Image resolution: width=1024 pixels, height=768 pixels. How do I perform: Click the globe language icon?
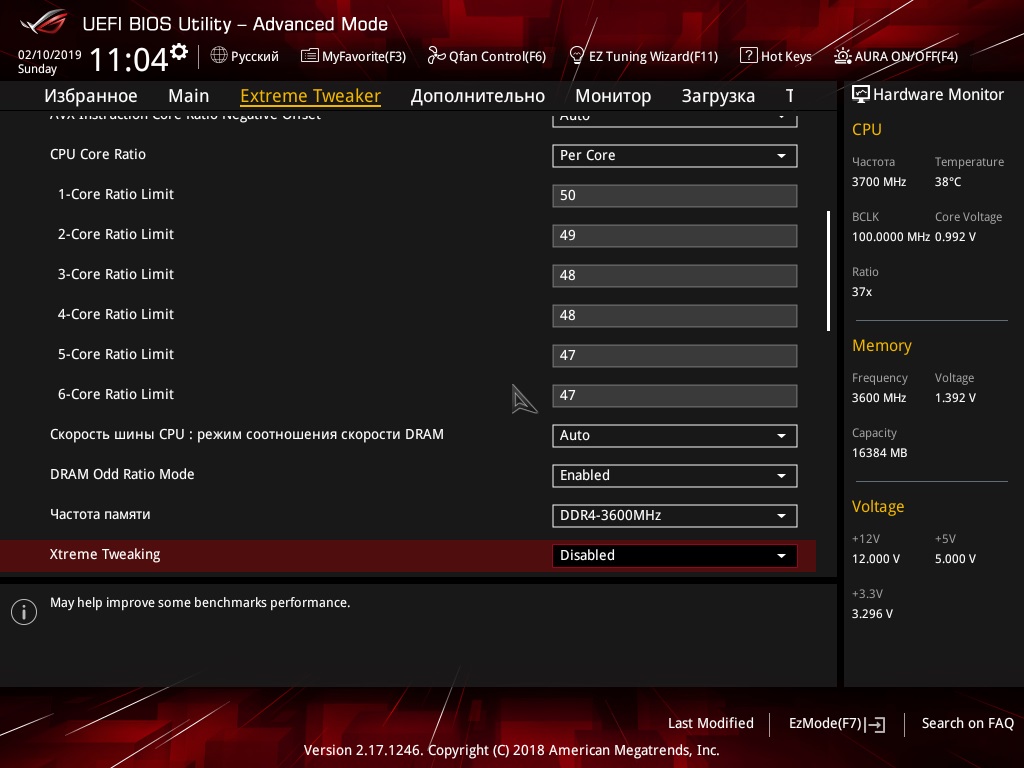[219, 56]
